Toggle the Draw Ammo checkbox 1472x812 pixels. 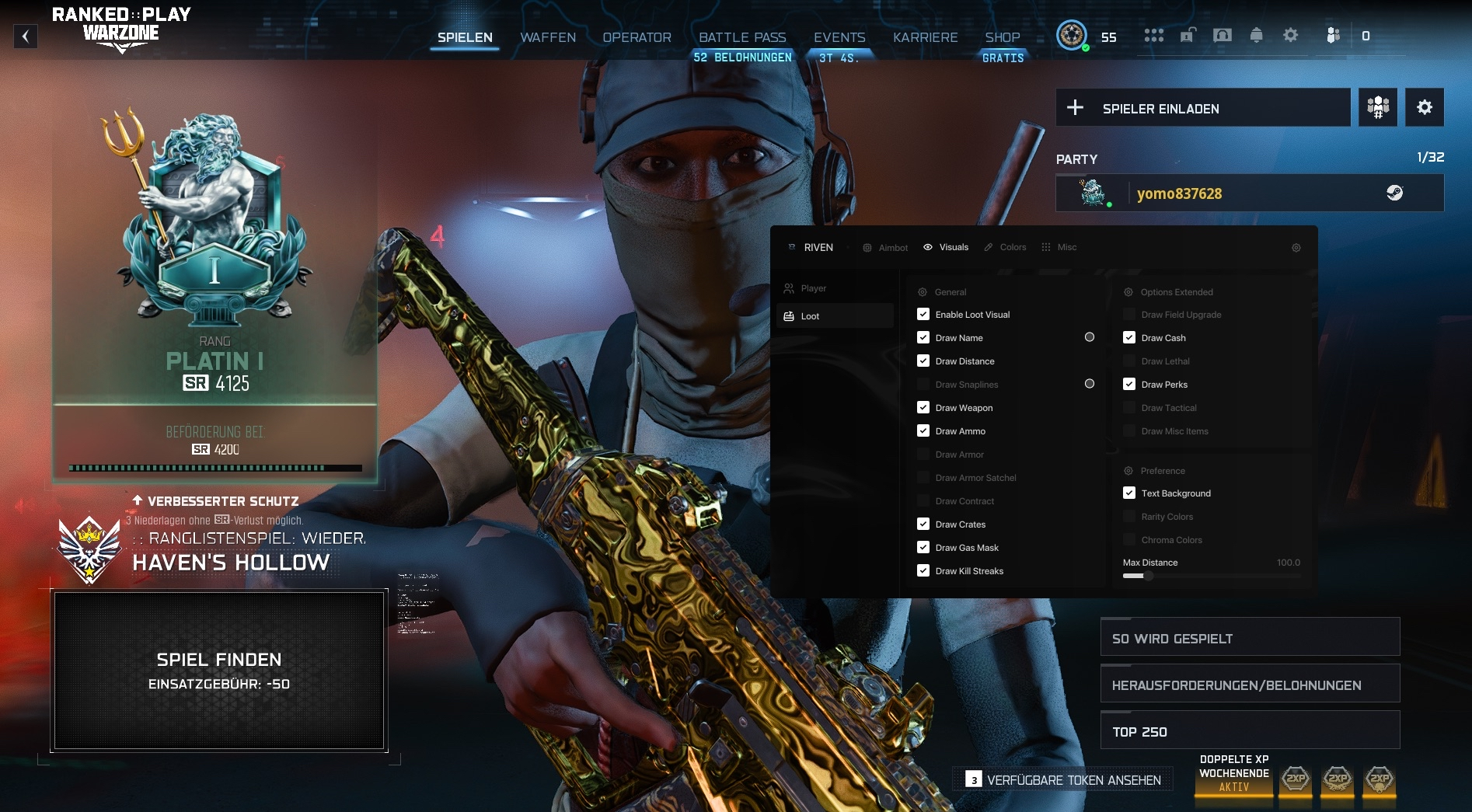tap(923, 430)
